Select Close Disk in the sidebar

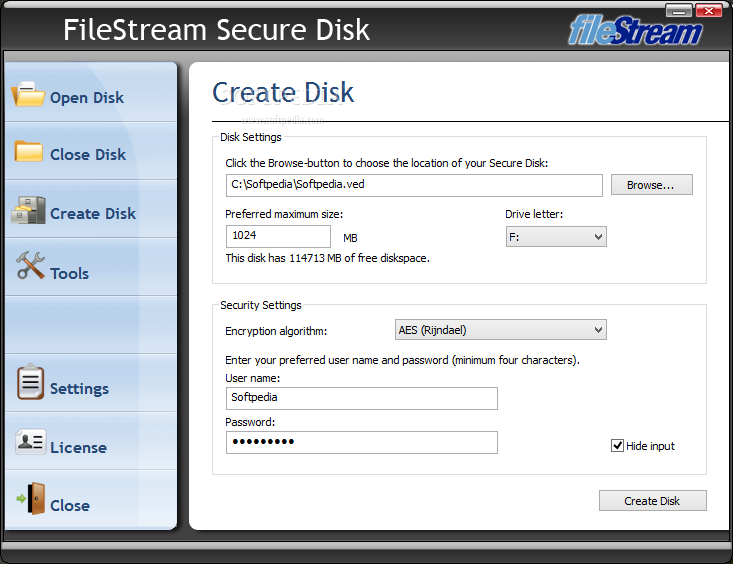pos(88,155)
